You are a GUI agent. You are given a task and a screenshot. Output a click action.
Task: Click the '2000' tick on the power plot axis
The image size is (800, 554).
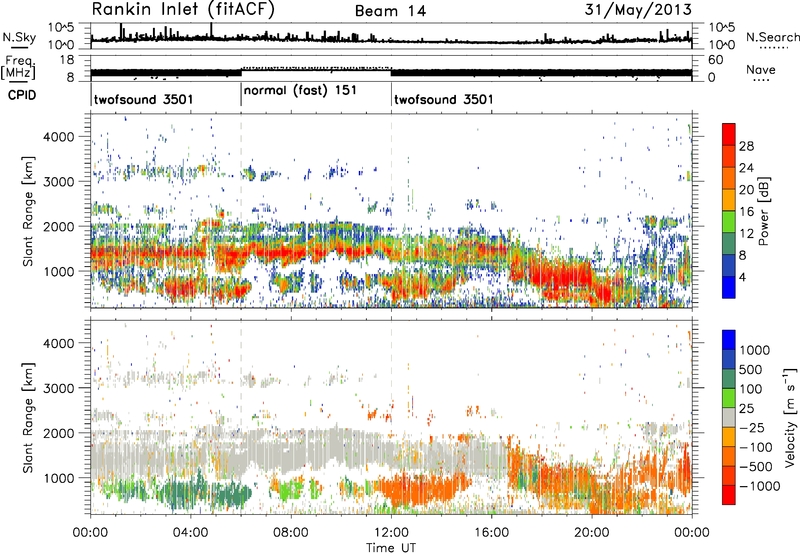coord(59,226)
